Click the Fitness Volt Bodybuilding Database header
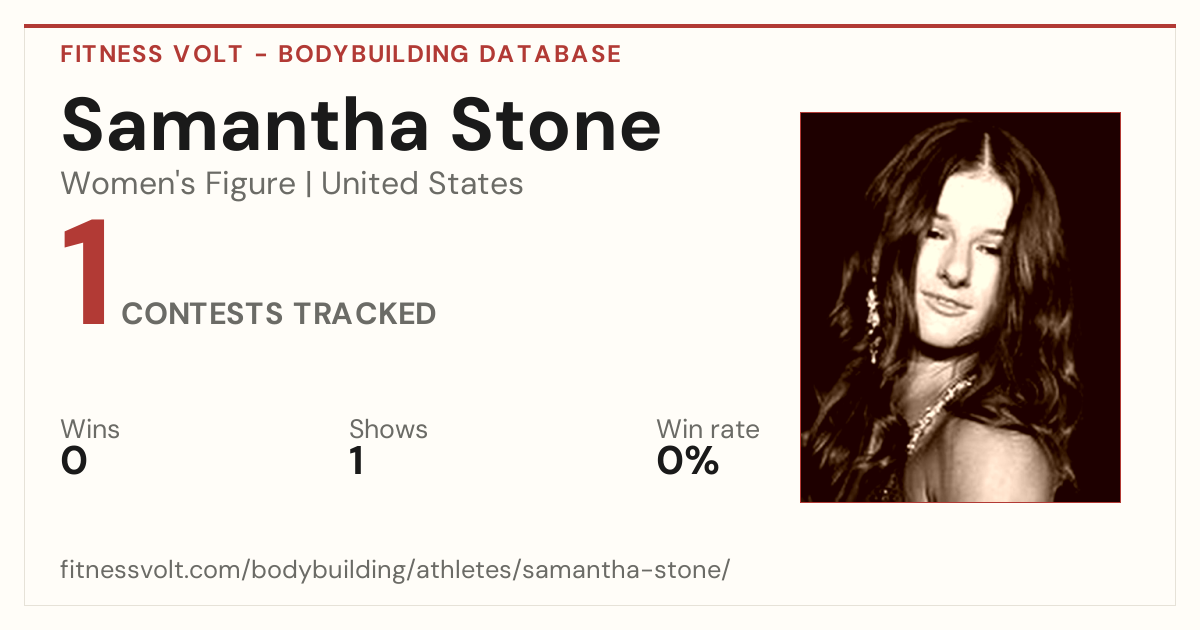The height and width of the screenshot is (630, 1200). coord(341,54)
